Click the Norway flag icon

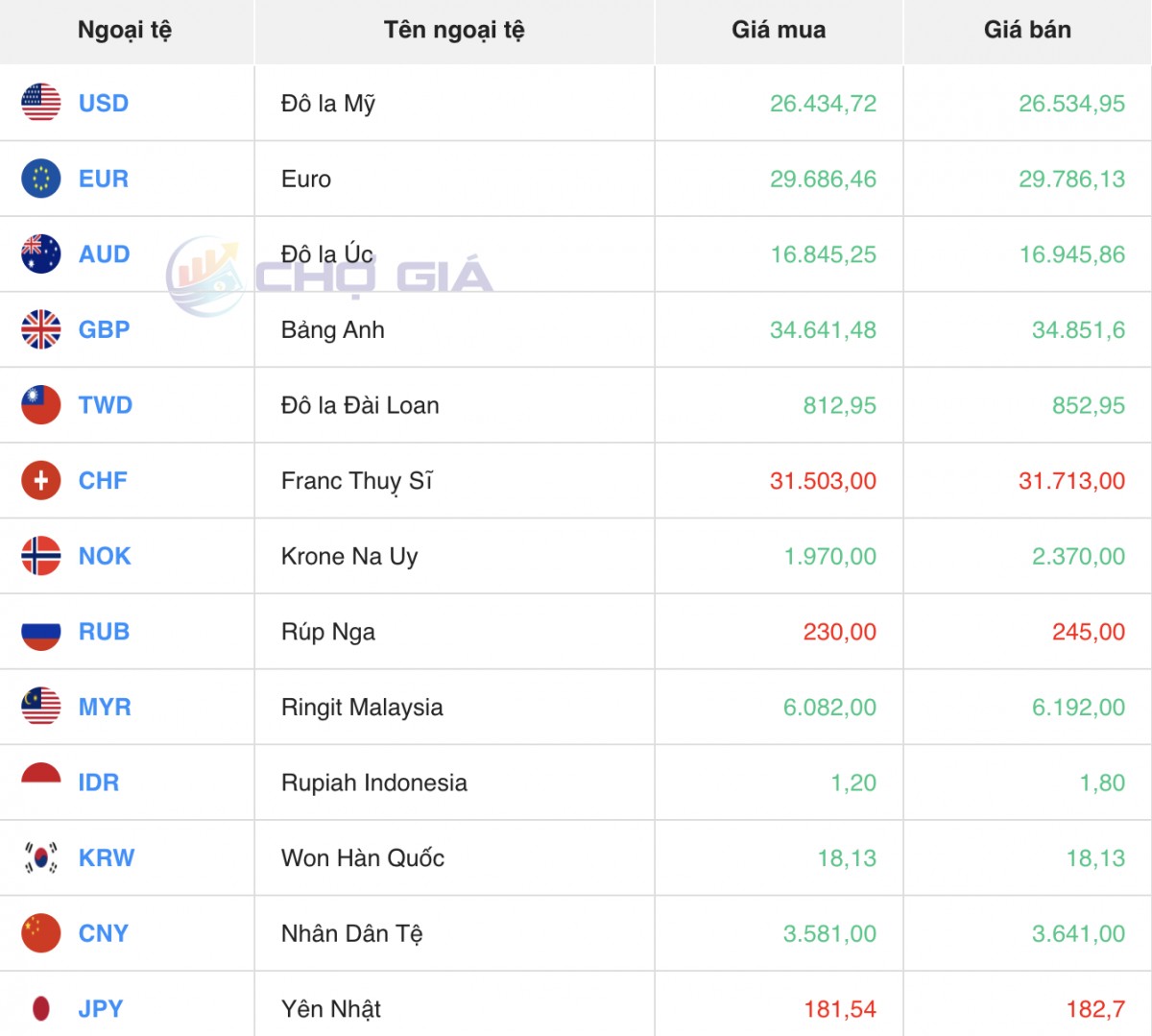coord(40,556)
